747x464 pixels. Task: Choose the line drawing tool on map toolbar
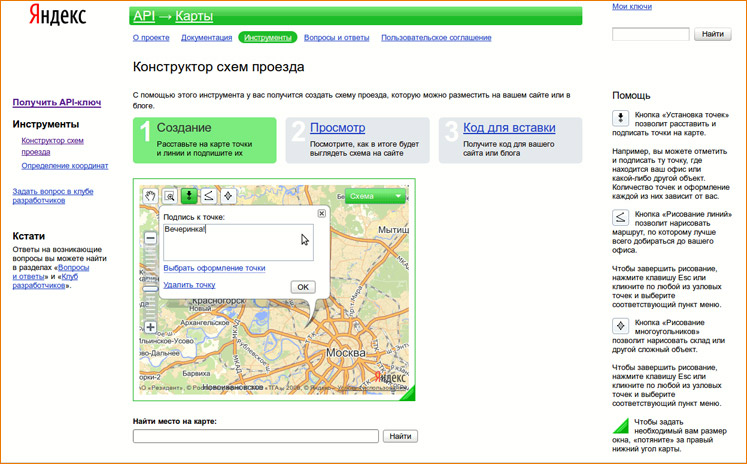click(x=209, y=196)
